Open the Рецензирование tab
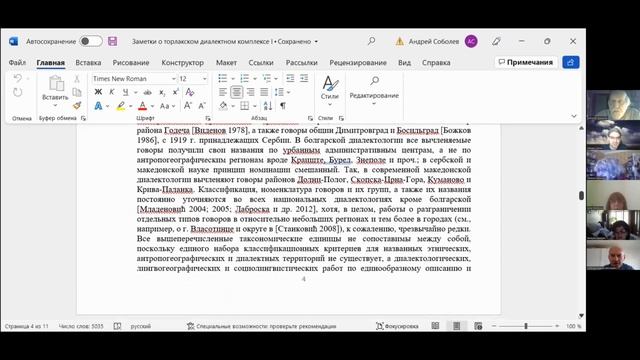640x360 pixels. click(x=358, y=62)
